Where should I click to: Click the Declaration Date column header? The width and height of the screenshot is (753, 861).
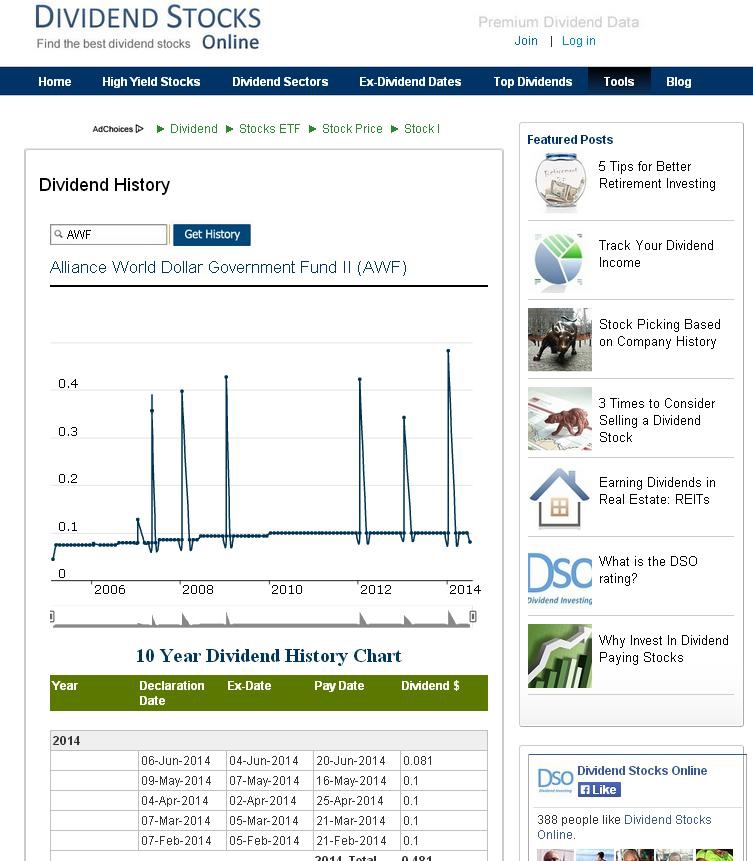pyautogui.click(x=171, y=693)
